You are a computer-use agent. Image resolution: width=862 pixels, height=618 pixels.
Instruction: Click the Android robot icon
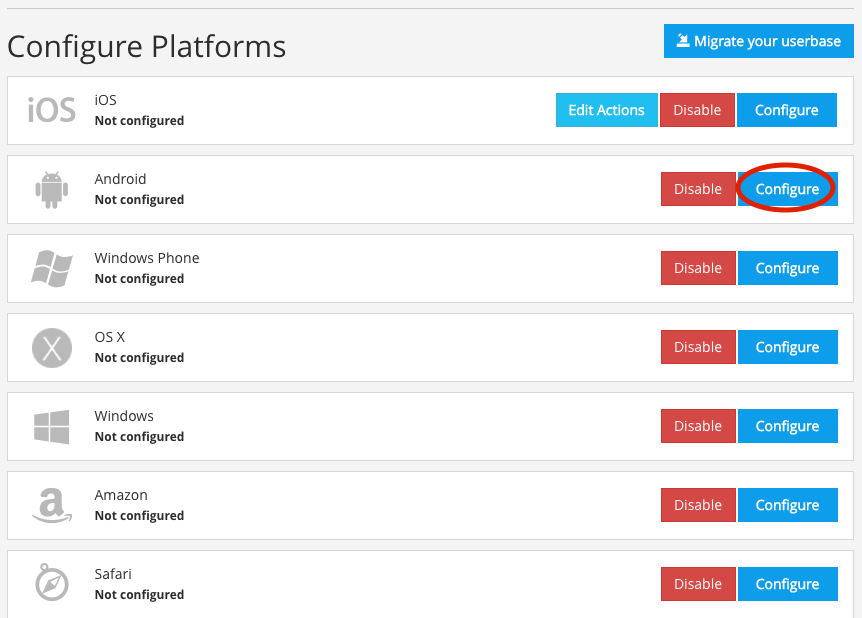click(x=52, y=190)
